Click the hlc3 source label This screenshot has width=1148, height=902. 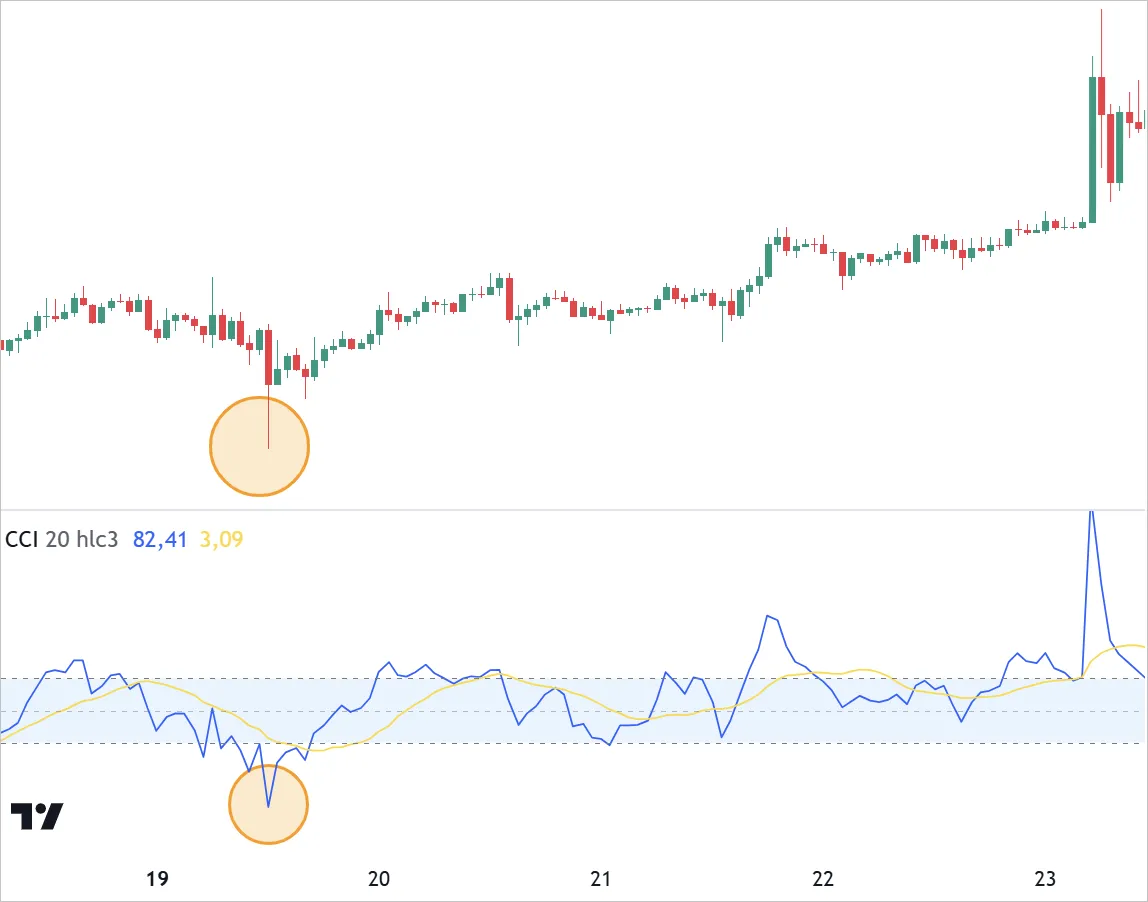pos(97,540)
